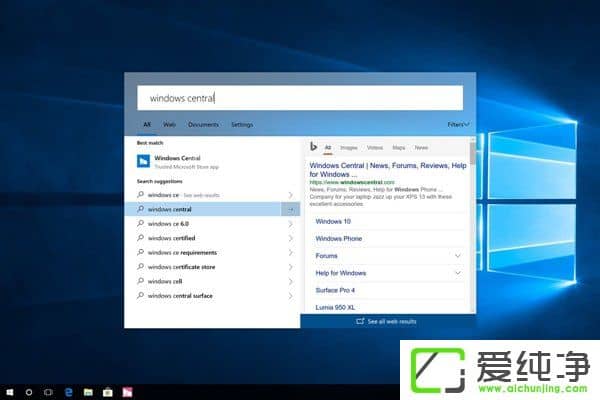Open the Filters dropdown

(x=458, y=124)
